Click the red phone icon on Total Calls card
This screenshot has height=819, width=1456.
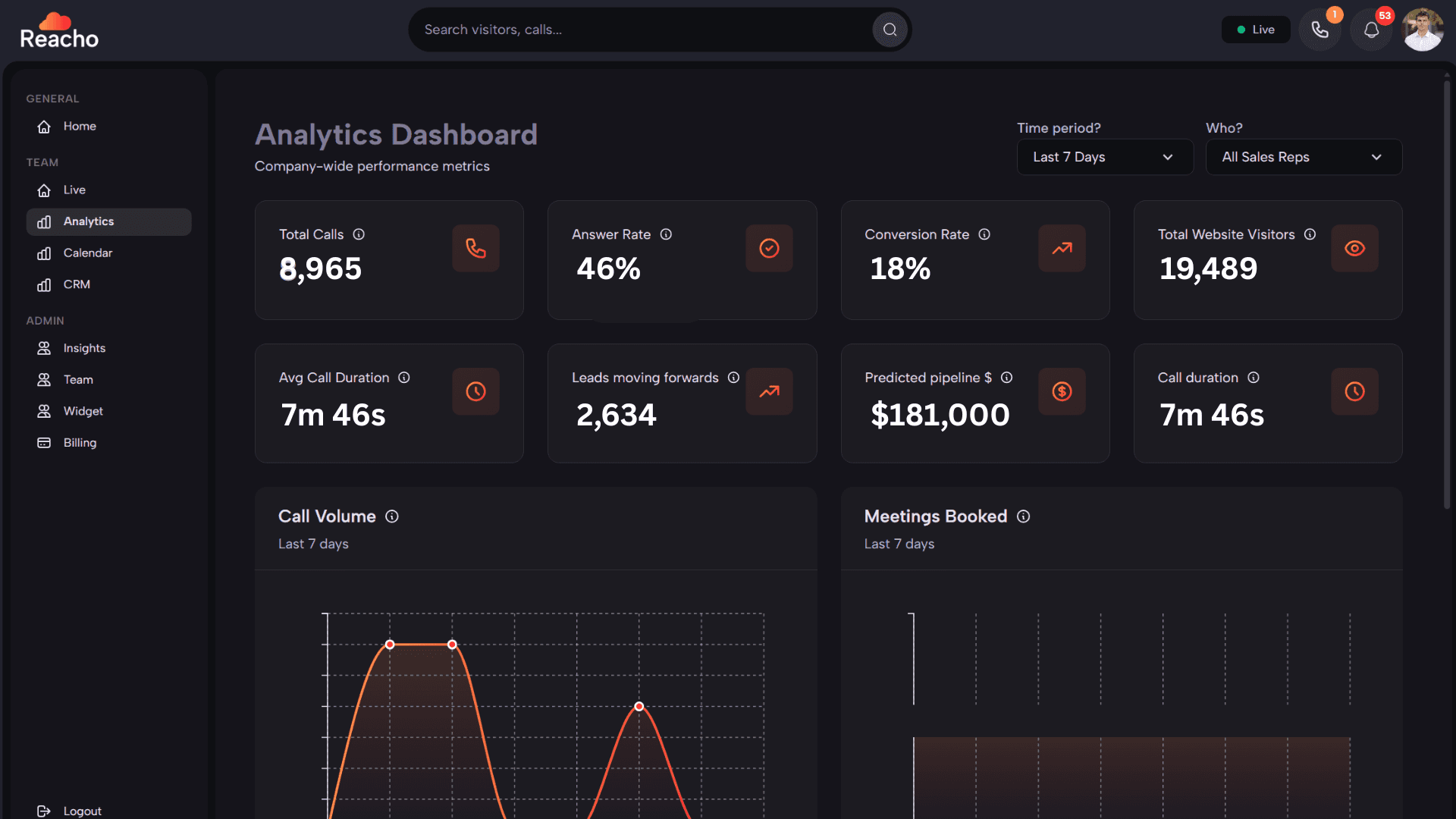pos(475,248)
